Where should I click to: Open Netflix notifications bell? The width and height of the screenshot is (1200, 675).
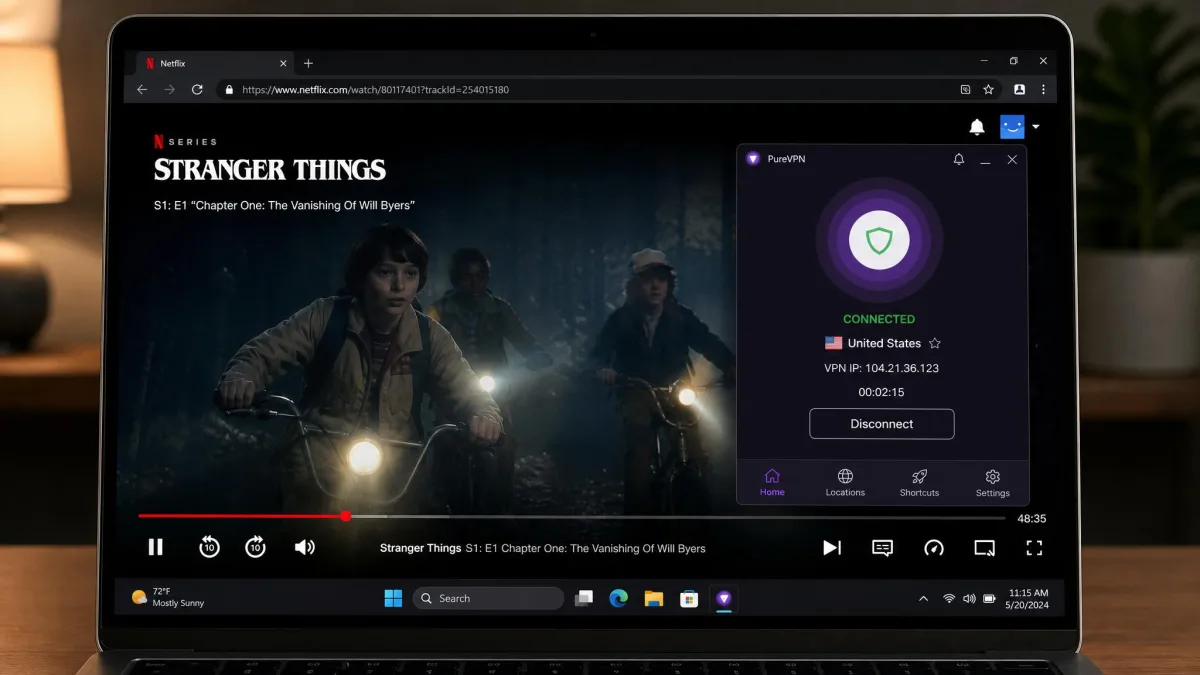point(977,127)
